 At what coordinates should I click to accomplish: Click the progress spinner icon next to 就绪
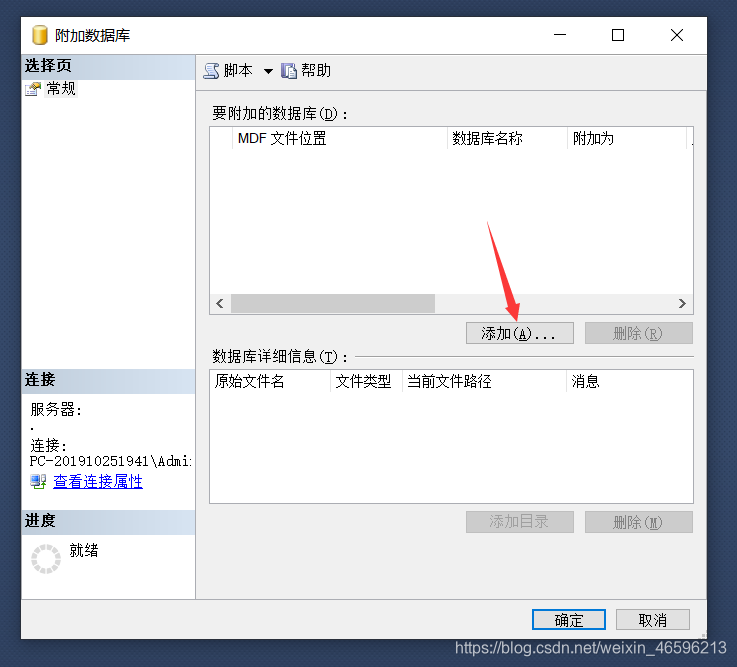tap(46, 559)
